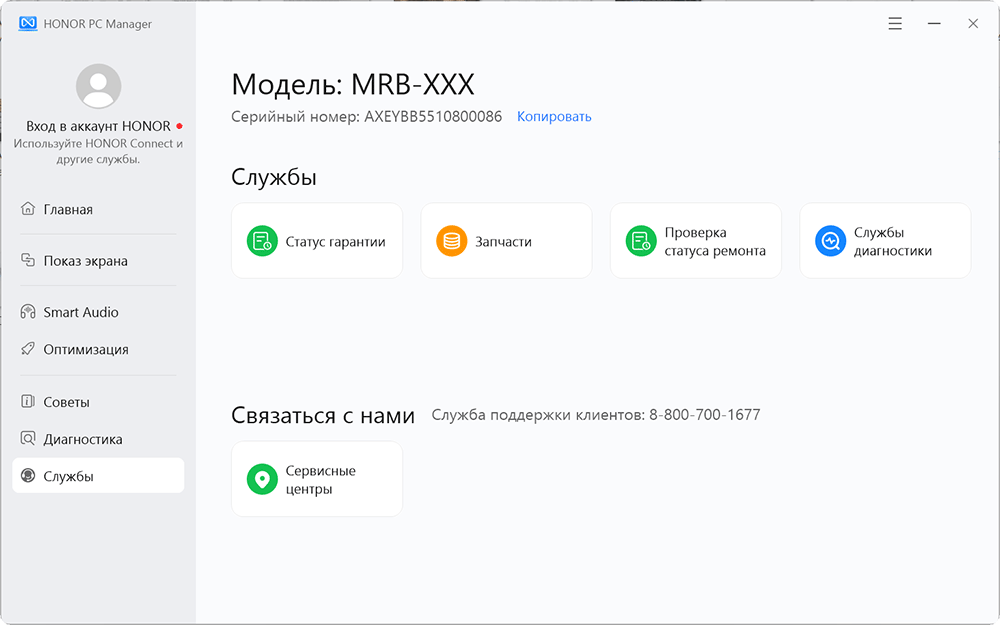Click the green location pin Сервисные центры icon
Viewport: 1000px width, 625px height.
262,479
